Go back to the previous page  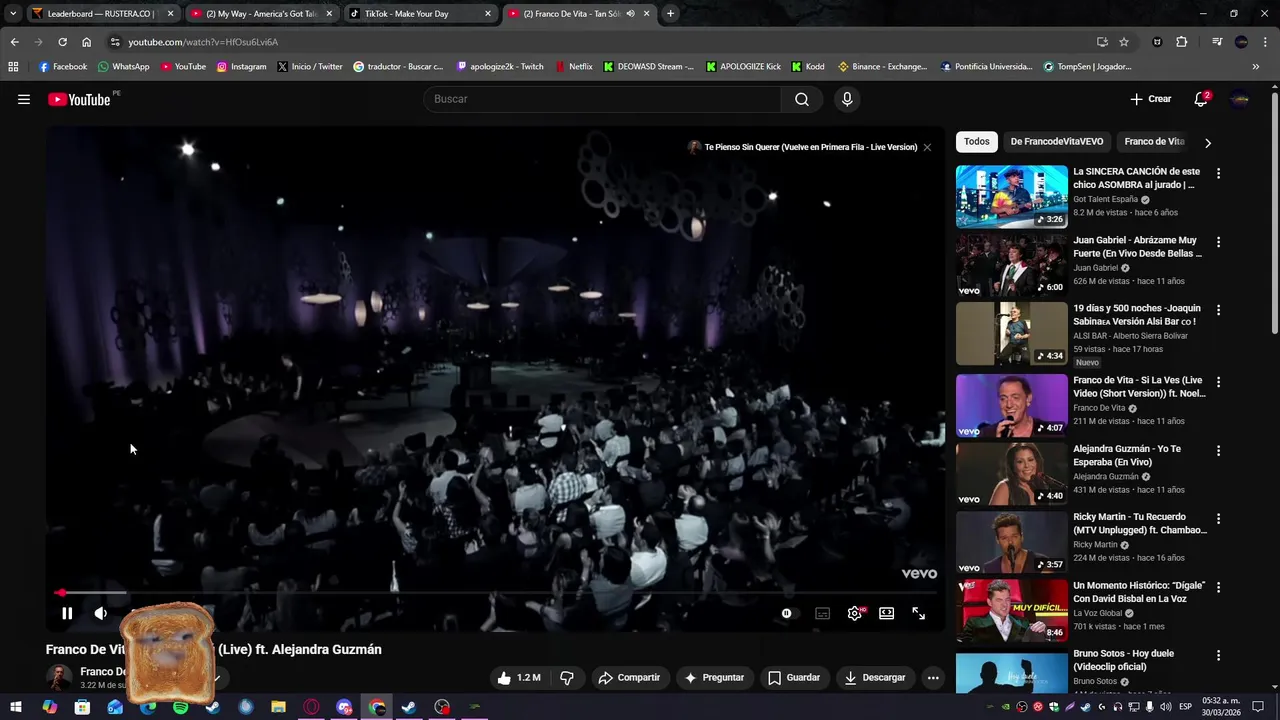14,42
